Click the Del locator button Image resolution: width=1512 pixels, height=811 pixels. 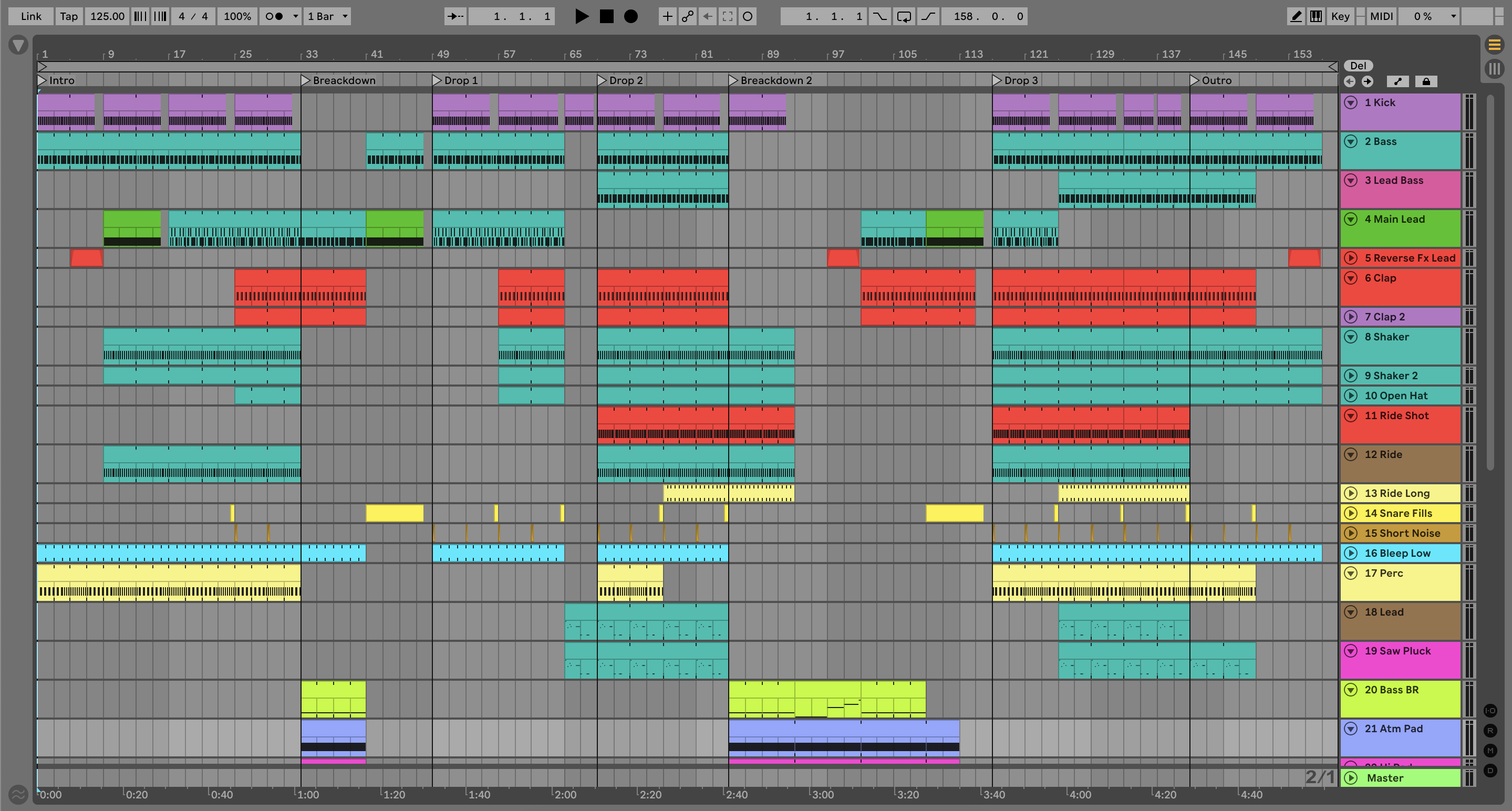pos(1358,66)
